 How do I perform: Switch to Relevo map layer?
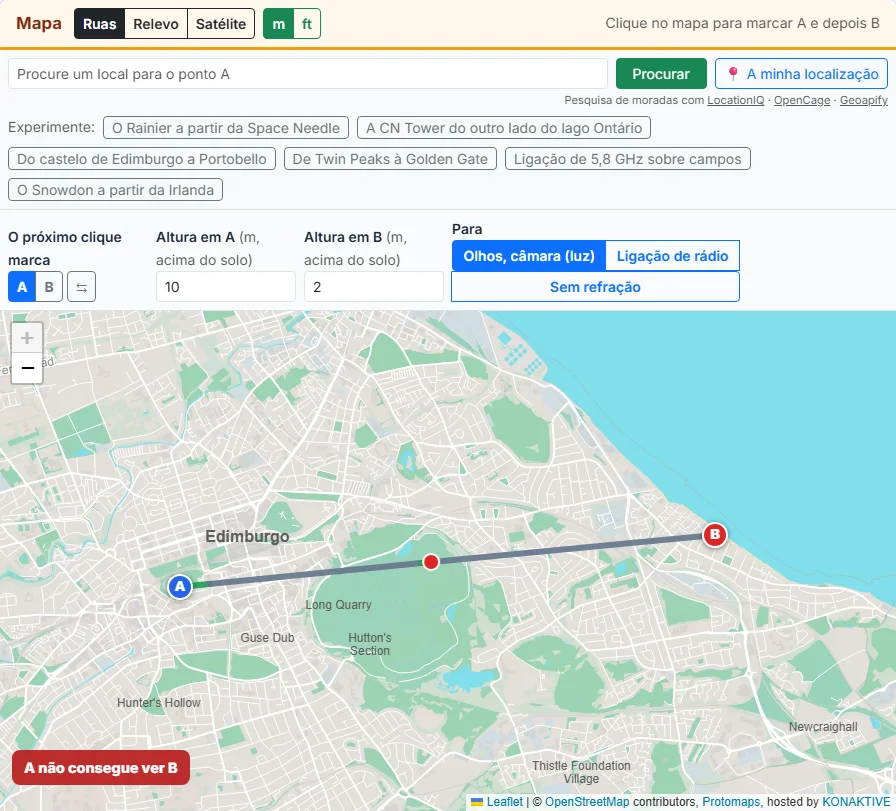pyautogui.click(x=156, y=24)
